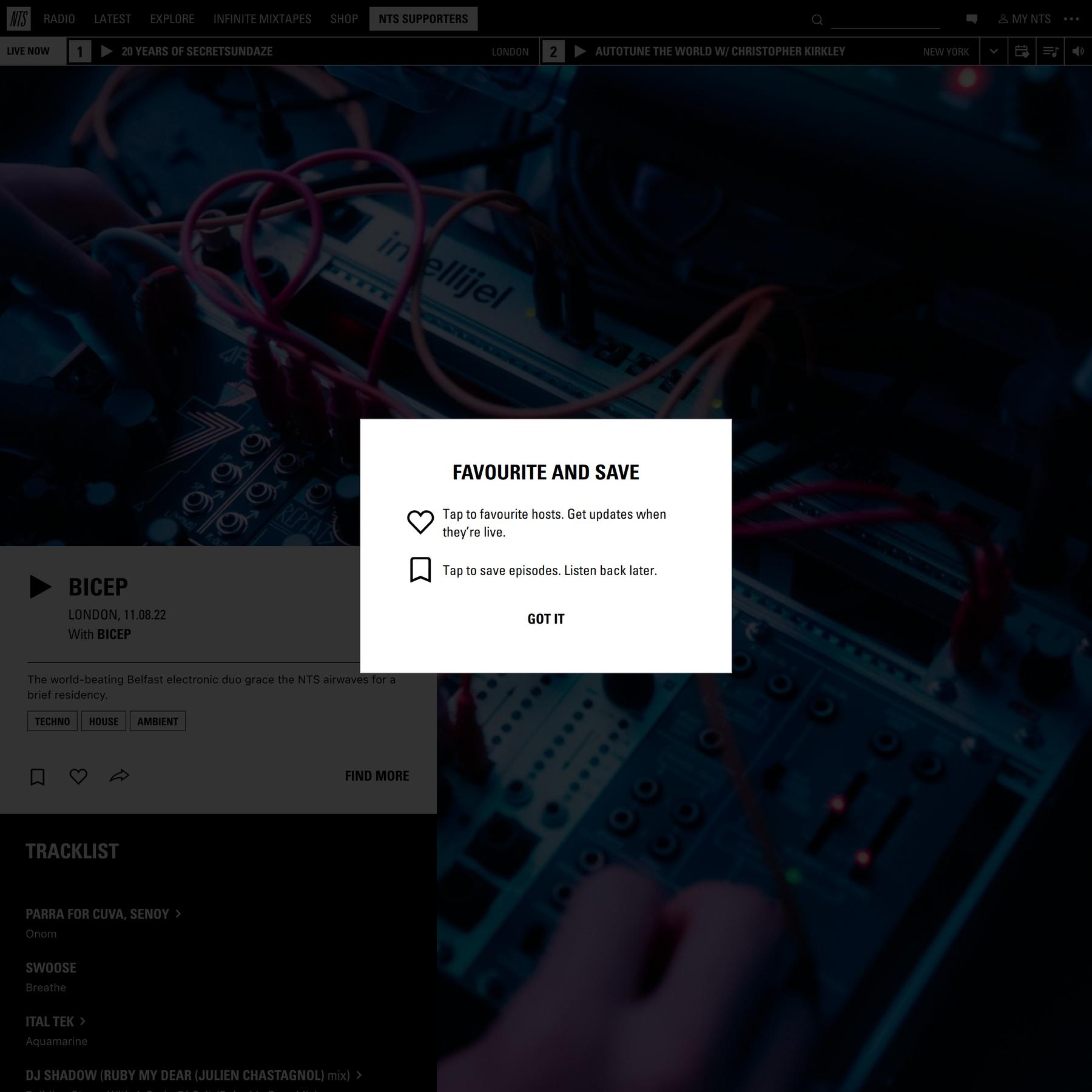Image resolution: width=1092 pixels, height=1092 pixels.
Task: Click the BICEP episode title
Action: (x=98, y=587)
